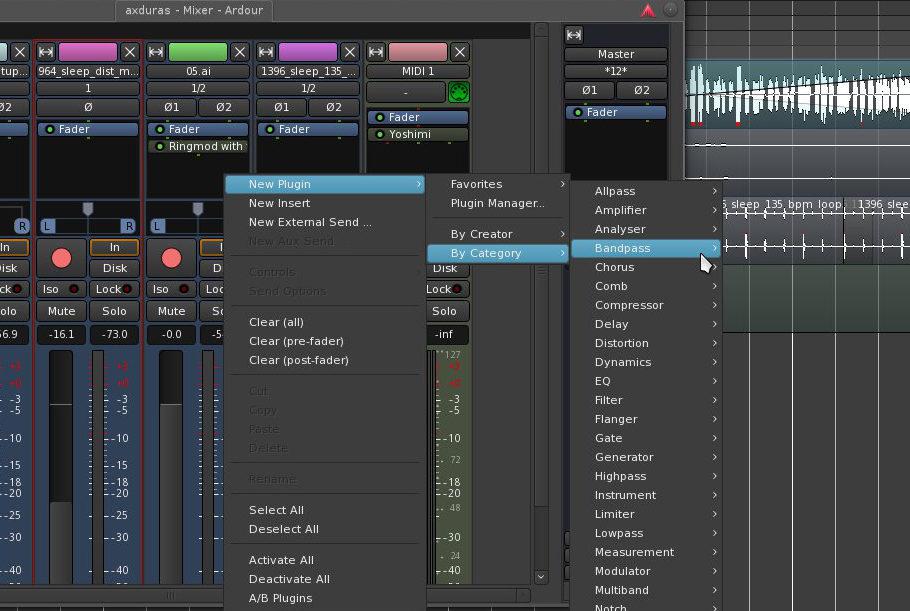Screen dimensions: 910x611
Task: Hide the 1396_sleep_135 strip using its X icon
Action: point(350,52)
